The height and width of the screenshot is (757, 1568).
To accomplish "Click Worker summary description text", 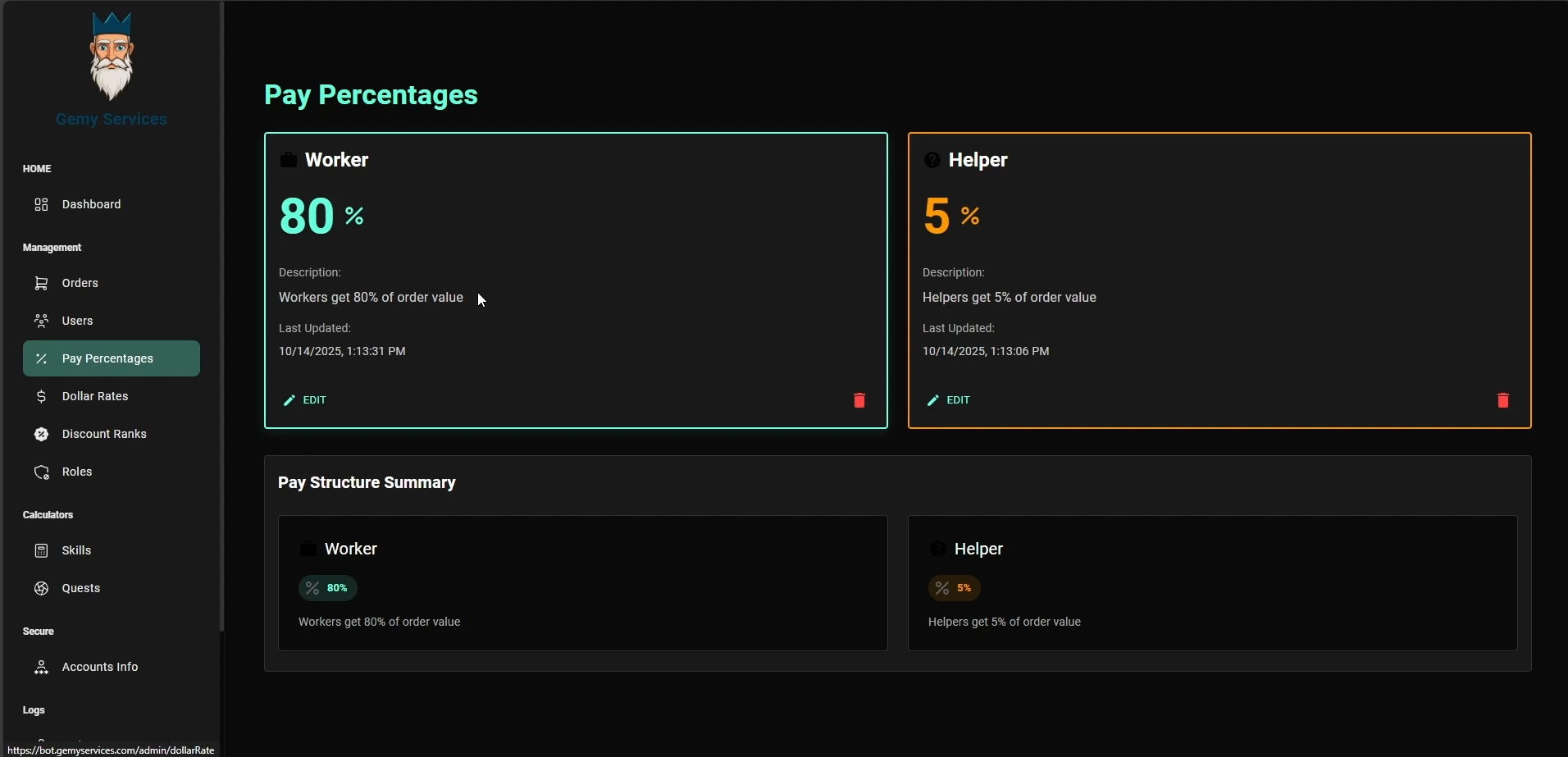I will [380, 622].
